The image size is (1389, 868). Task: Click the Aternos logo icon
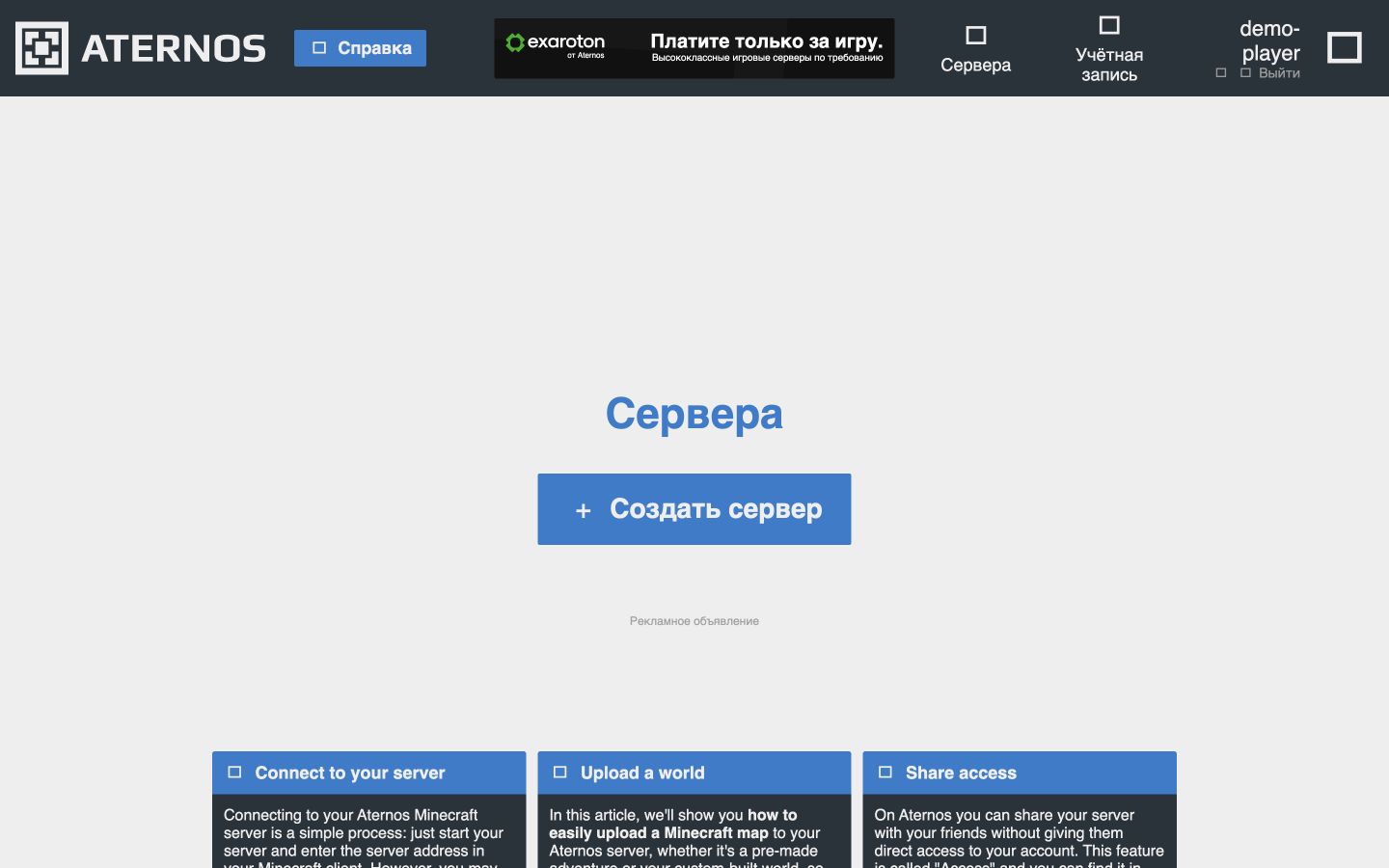(41, 48)
